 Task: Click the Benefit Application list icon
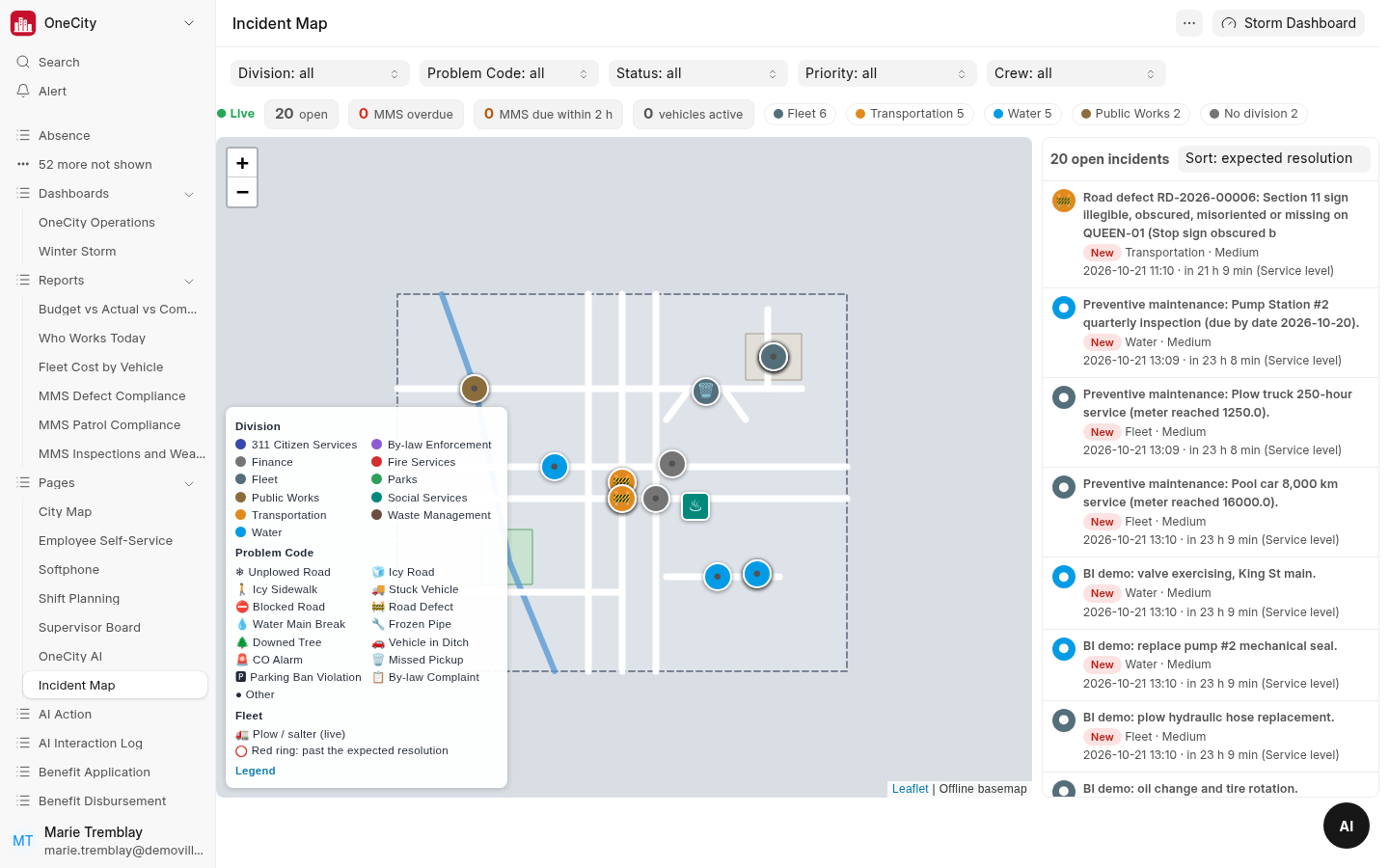click(x=23, y=773)
